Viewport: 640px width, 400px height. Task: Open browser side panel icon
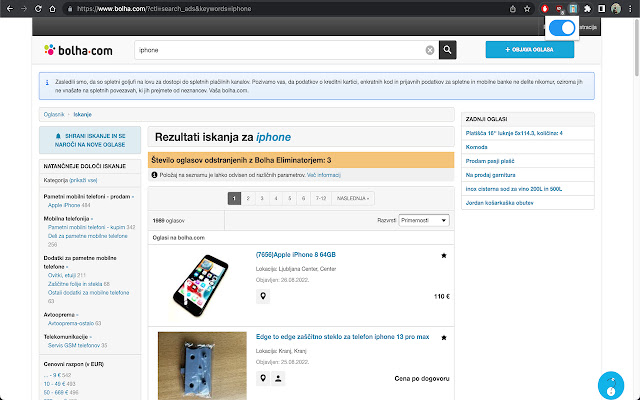pos(602,9)
